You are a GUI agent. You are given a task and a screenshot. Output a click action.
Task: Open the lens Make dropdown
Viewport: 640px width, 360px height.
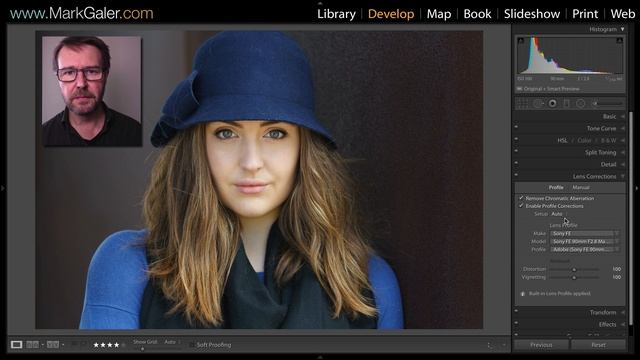pos(584,234)
